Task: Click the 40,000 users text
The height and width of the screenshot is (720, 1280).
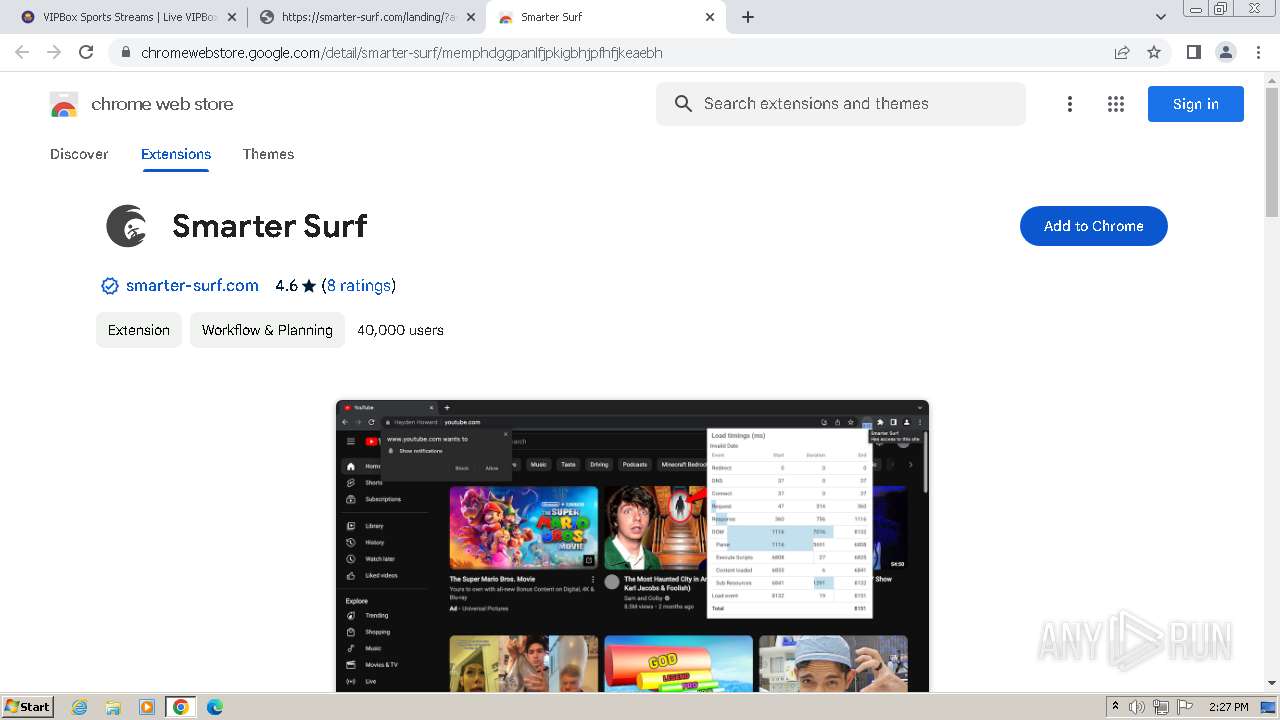Action: pyautogui.click(x=400, y=330)
